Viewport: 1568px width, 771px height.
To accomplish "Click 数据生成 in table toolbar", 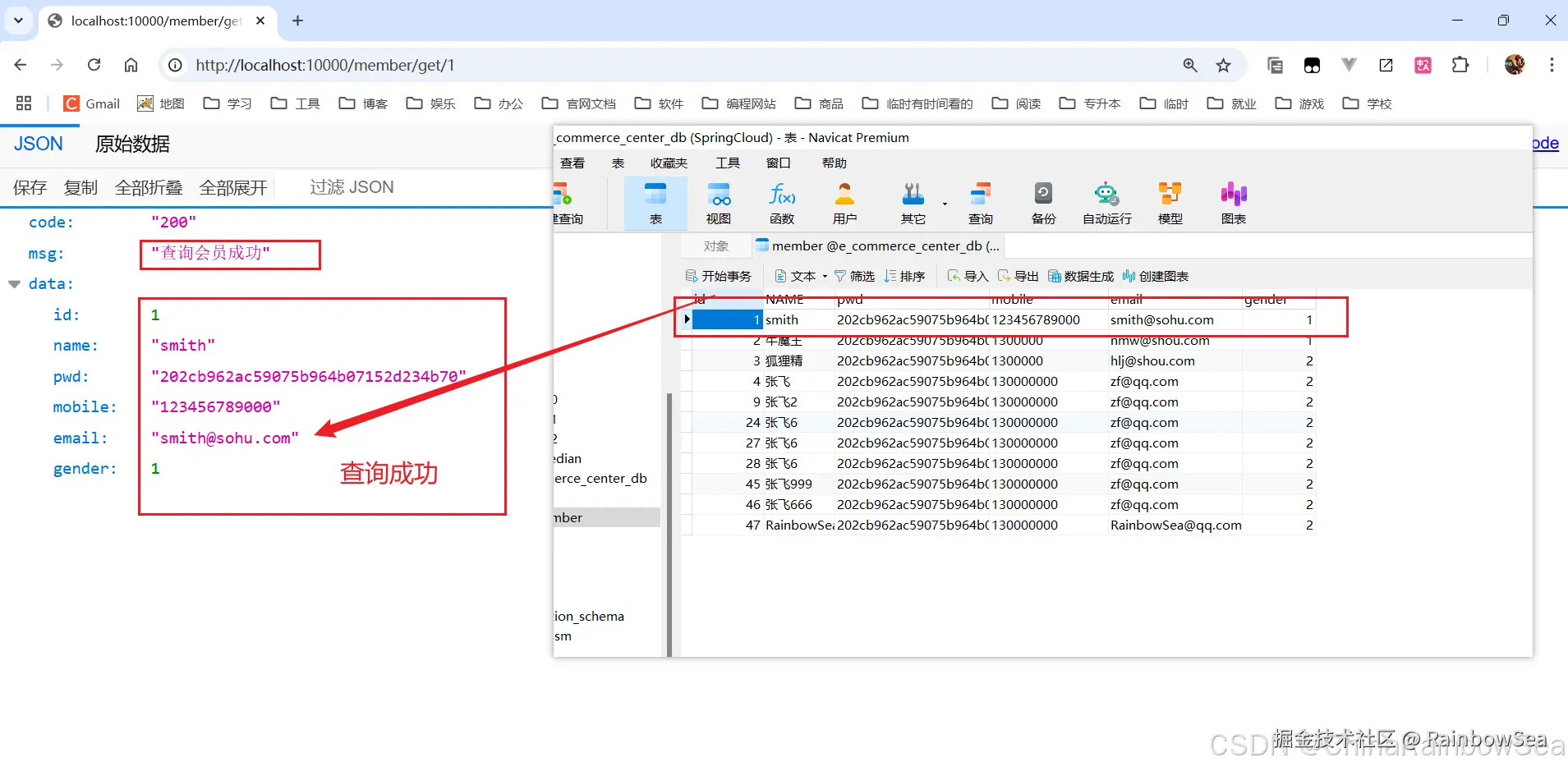I will 1081,276.
